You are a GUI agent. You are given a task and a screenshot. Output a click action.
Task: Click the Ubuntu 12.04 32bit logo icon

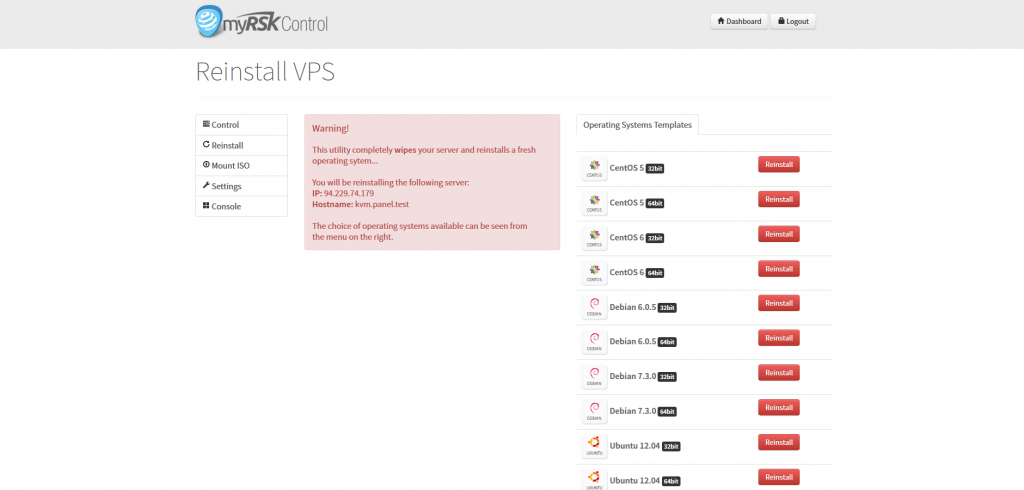click(594, 446)
